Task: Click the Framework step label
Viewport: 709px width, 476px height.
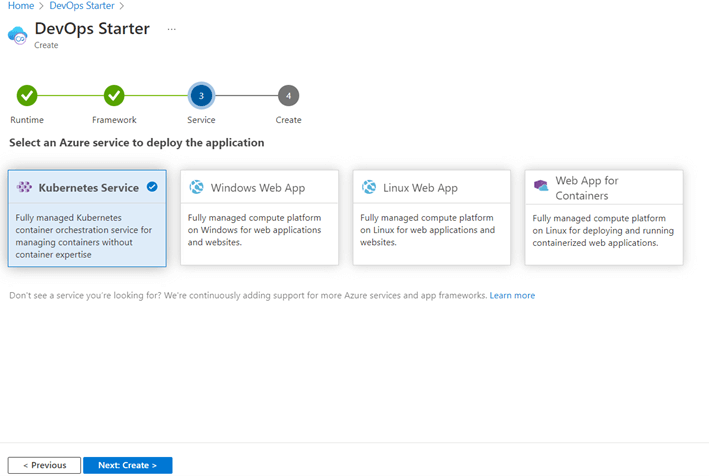Action: 114,120
